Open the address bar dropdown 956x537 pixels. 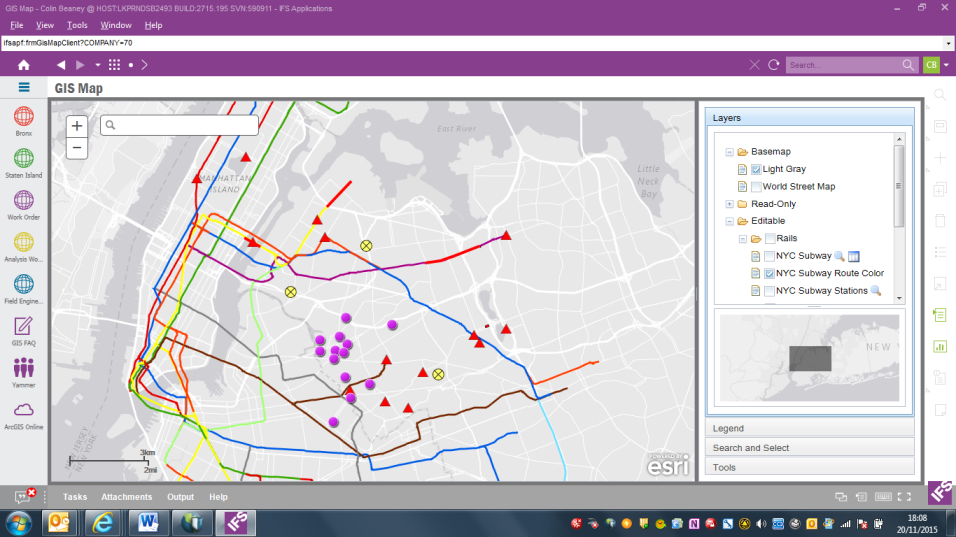(x=948, y=43)
